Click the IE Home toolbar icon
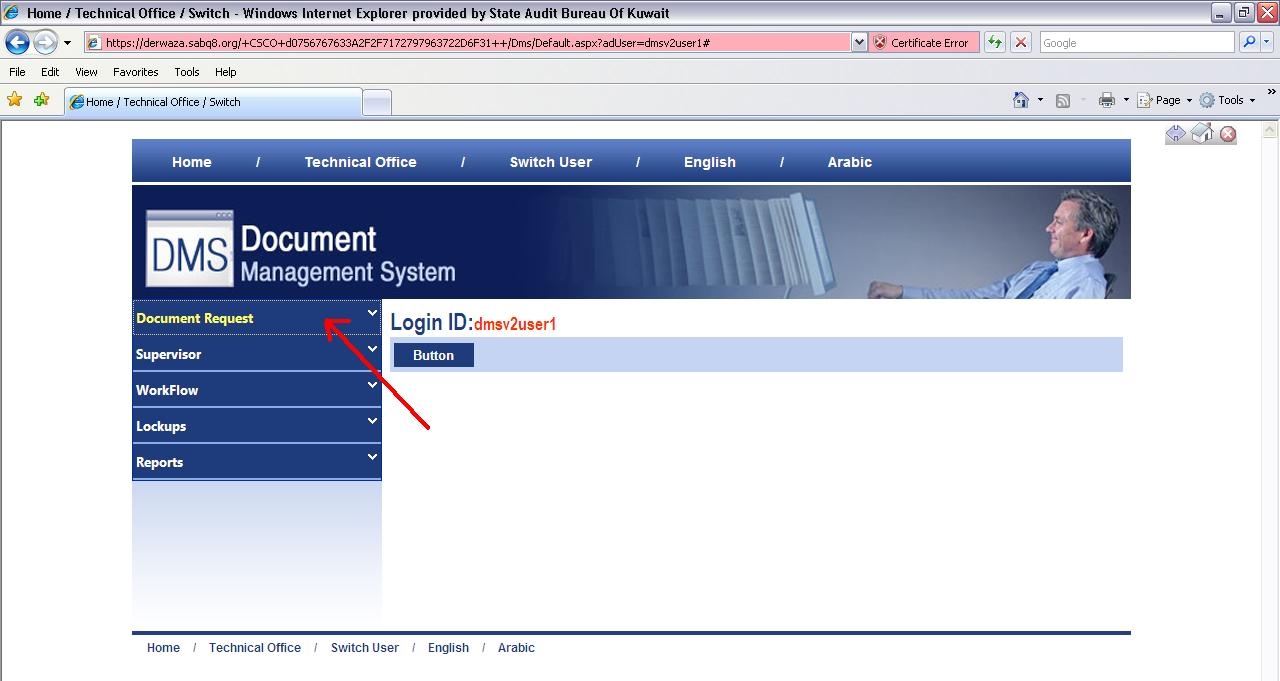Screen dimensions: 1280x681 (x=1021, y=100)
